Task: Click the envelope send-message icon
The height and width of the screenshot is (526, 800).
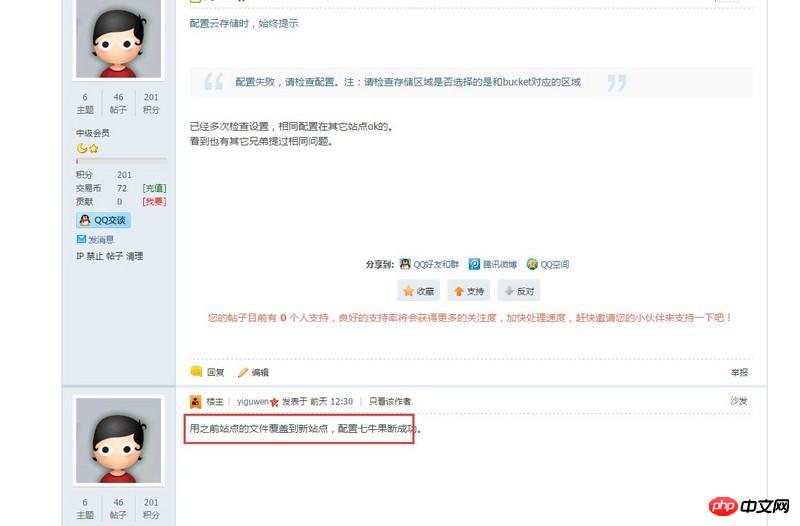Action: pyautogui.click(x=81, y=239)
